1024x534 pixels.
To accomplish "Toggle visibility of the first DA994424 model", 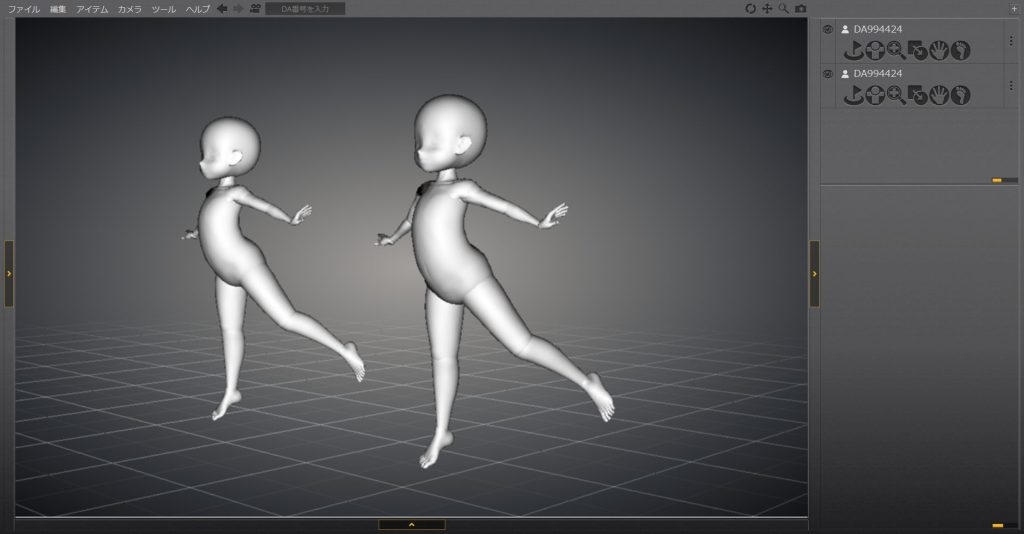I will click(828, 30).
